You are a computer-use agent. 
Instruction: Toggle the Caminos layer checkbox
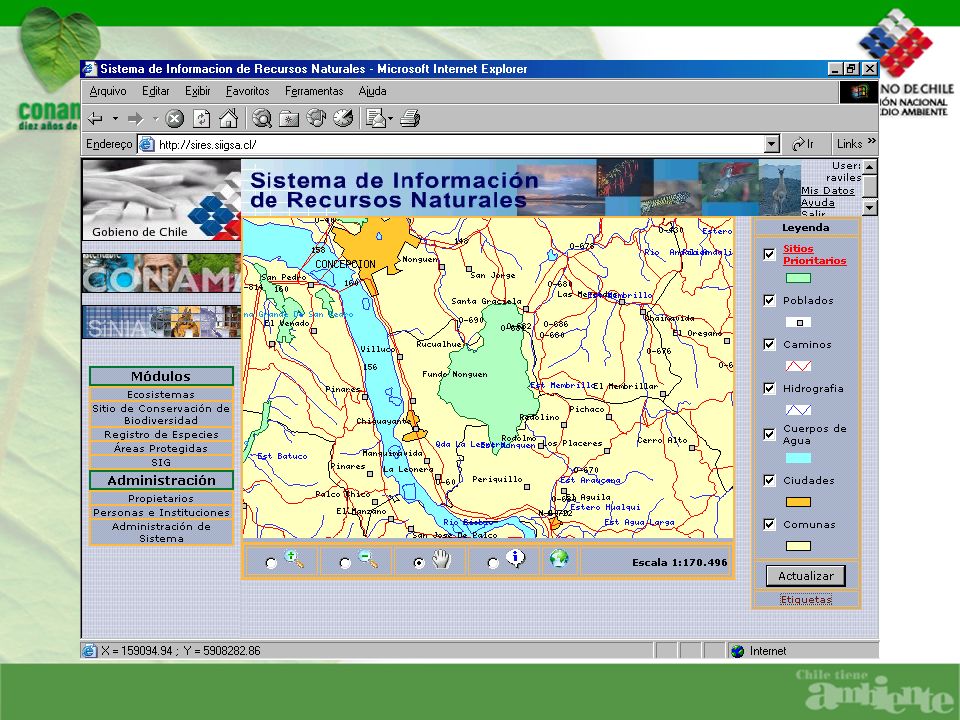coord(770,345)
